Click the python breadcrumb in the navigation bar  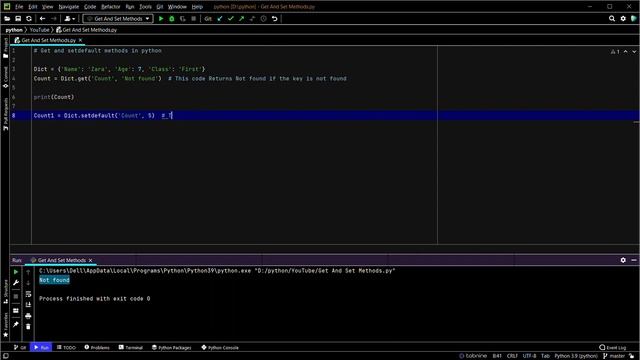[14, 30]
